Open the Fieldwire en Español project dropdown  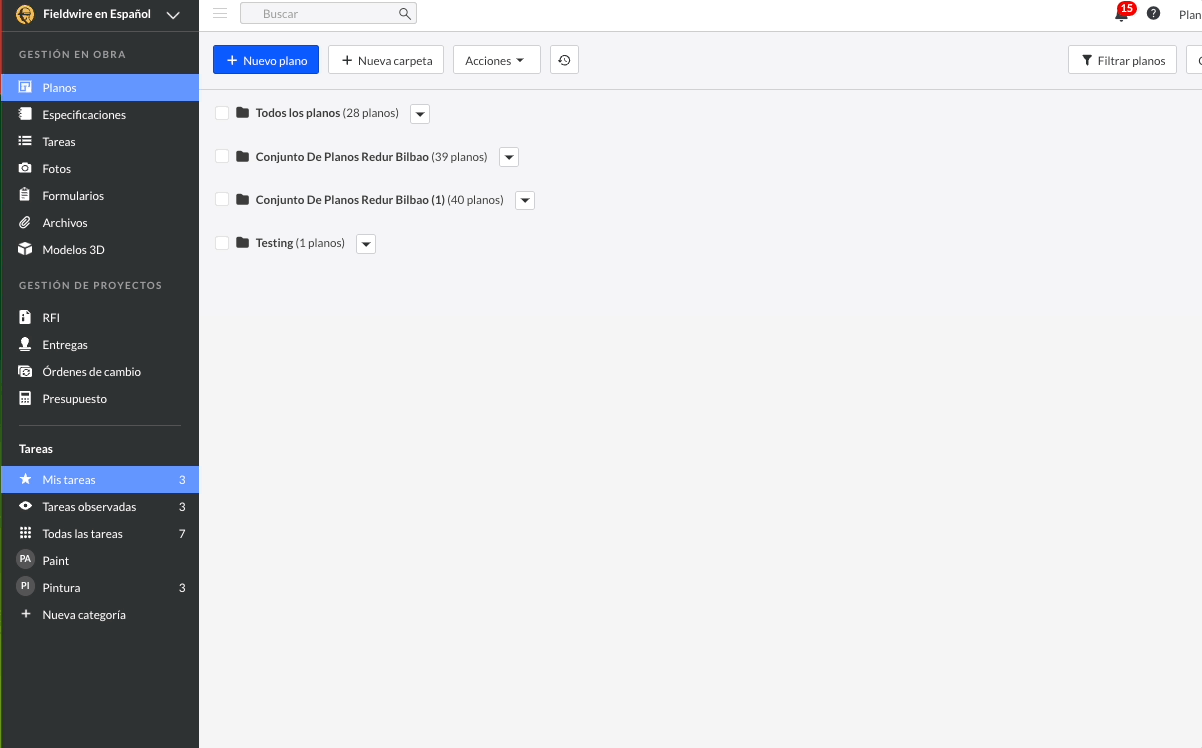tap(173, 15)
